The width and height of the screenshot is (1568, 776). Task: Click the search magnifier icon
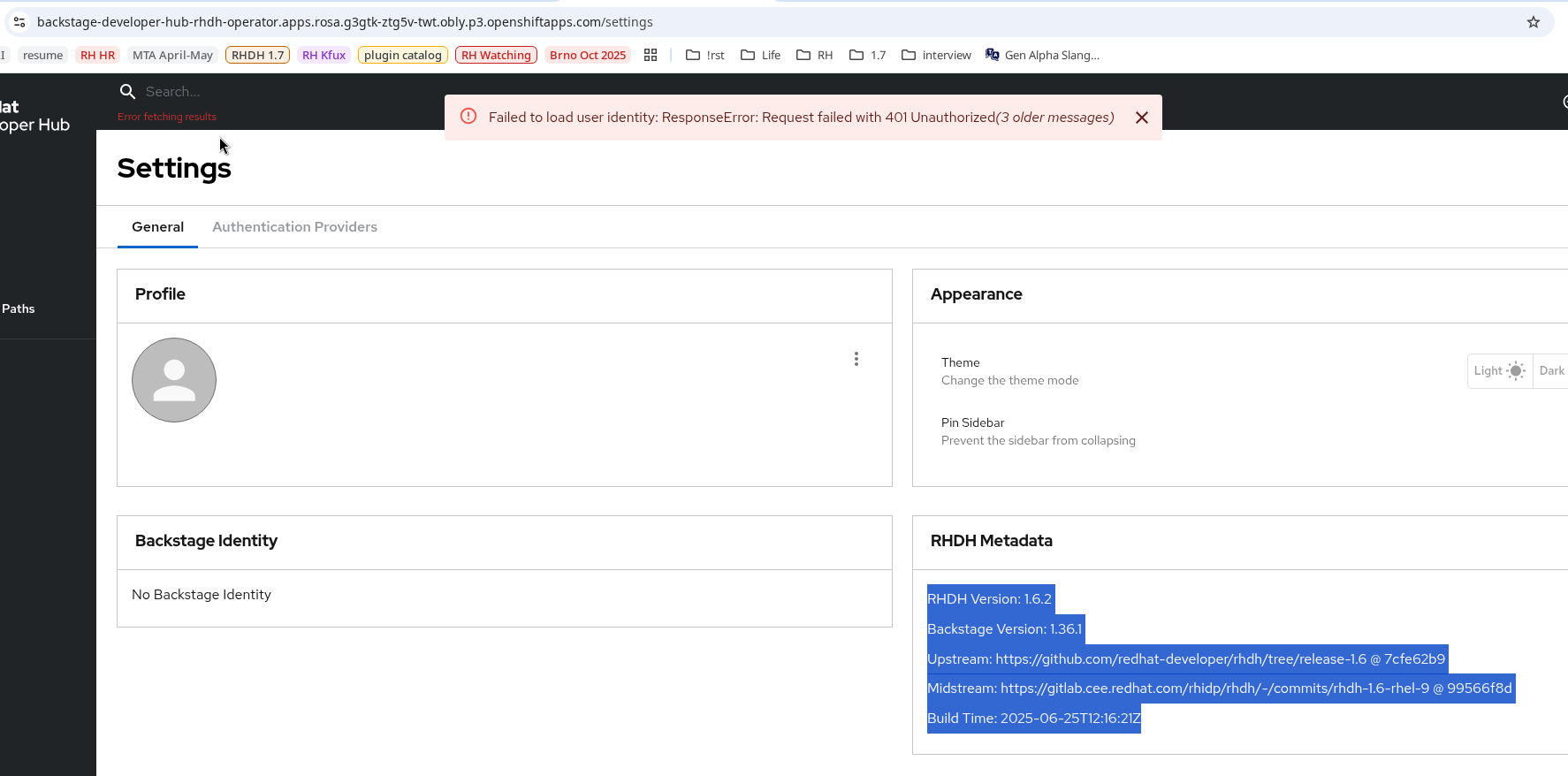(128, 92)
